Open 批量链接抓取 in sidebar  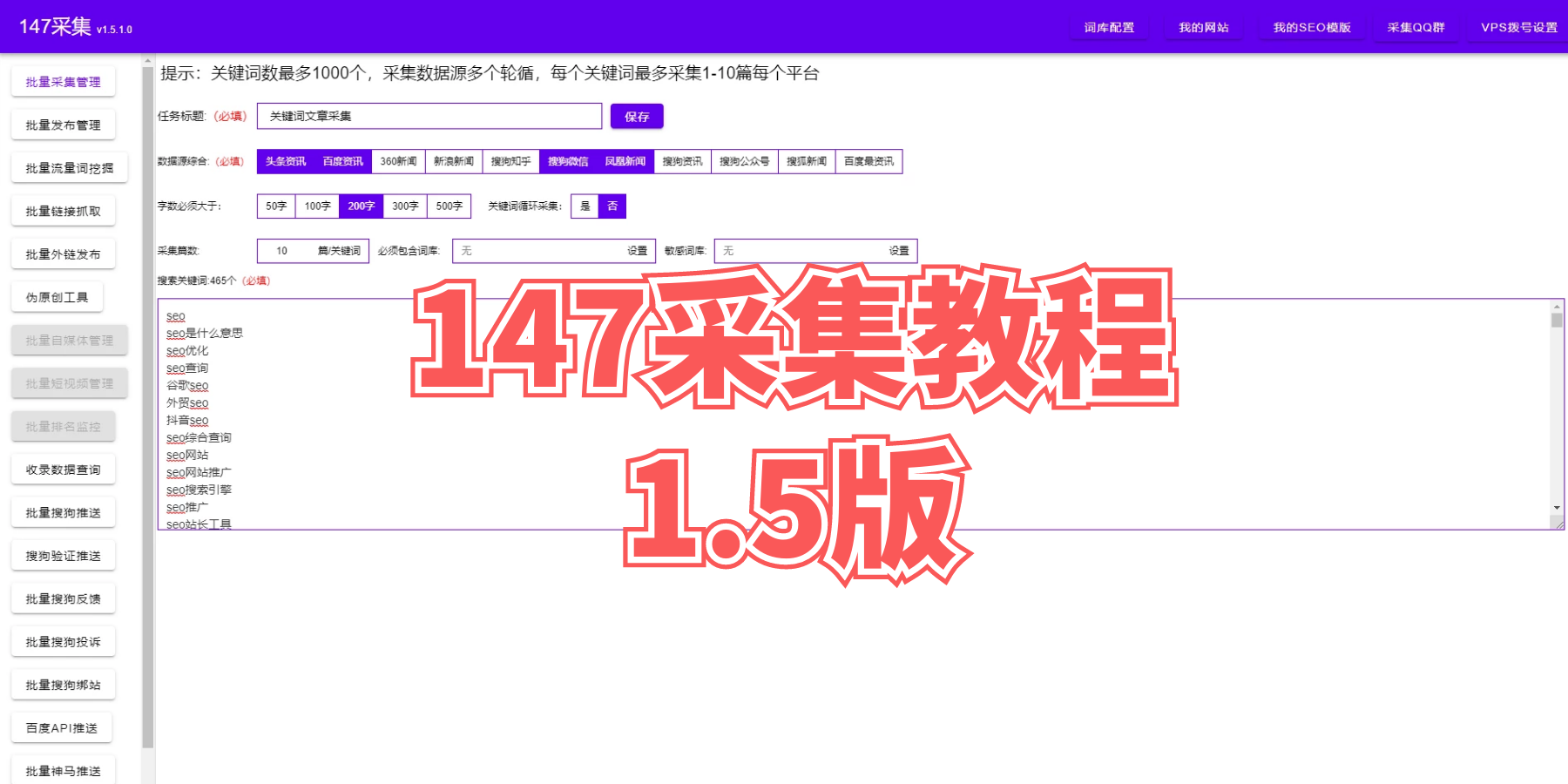click(x=64, y=211)
